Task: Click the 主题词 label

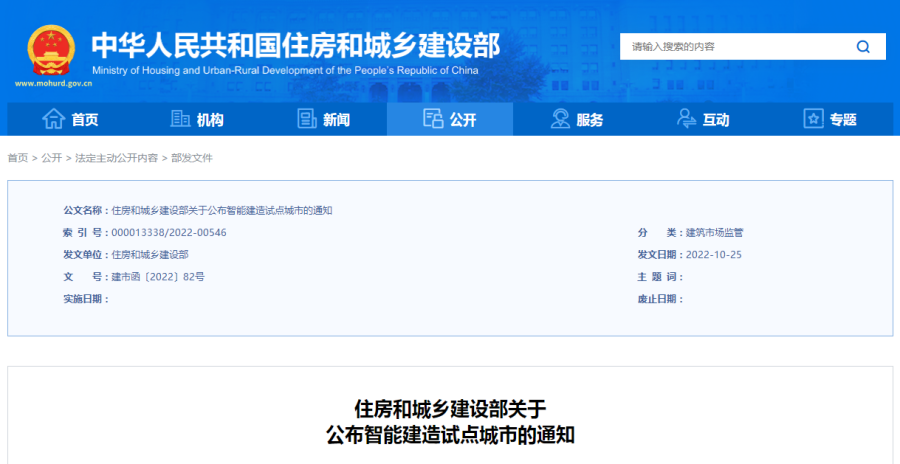Action: point(660,277)
